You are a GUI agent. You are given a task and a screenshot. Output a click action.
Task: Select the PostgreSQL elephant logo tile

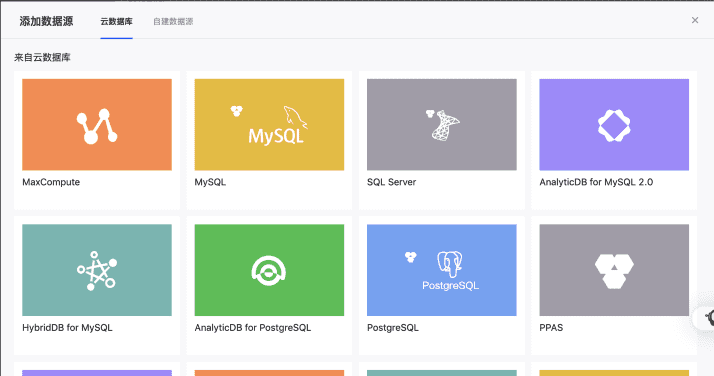(x=442, y=270)
